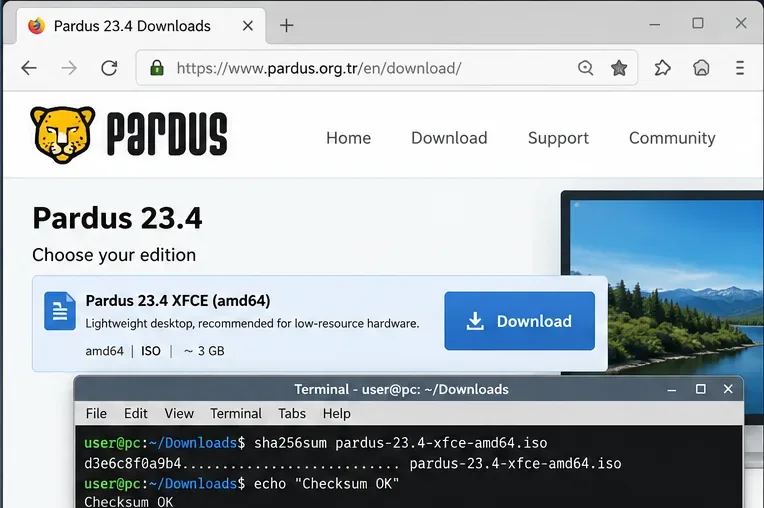
Task: Click the 'amd64' label in metadata row
Action: click(104, 351)
